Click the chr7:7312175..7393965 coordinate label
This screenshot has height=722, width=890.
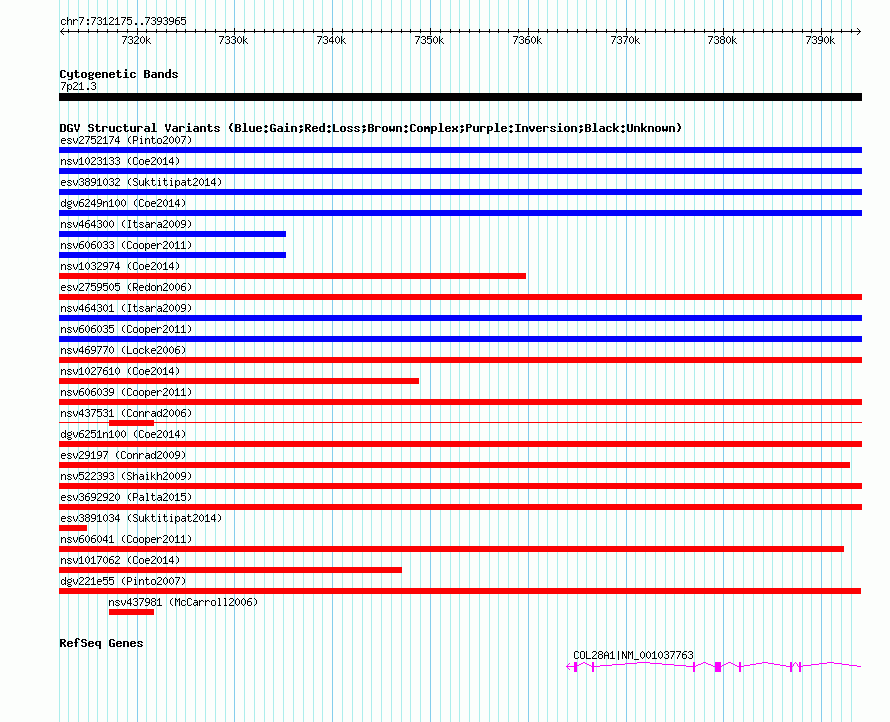coord(123,21)
